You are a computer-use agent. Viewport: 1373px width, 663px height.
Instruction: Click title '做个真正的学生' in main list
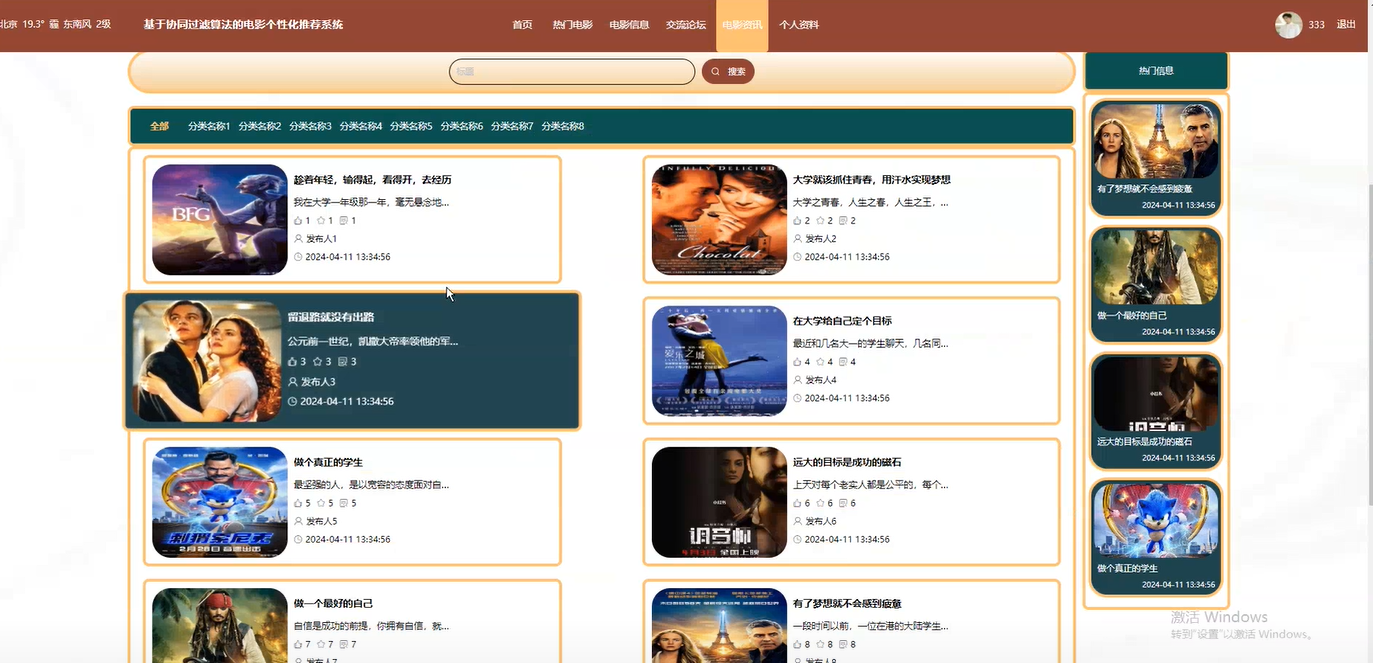328,462
